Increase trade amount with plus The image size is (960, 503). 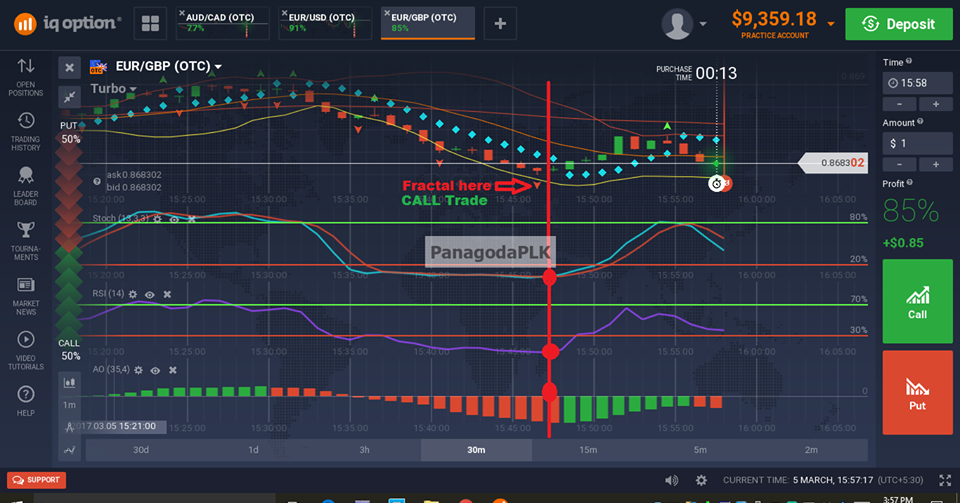936,164
